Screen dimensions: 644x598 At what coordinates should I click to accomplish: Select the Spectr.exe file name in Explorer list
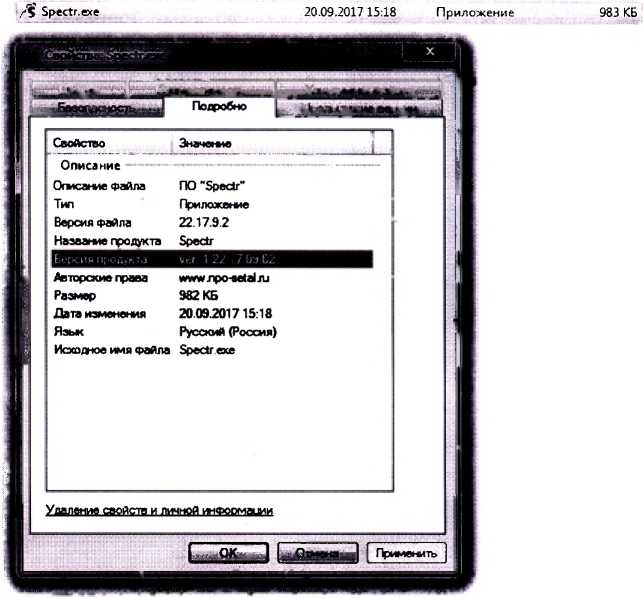(70, 12)
